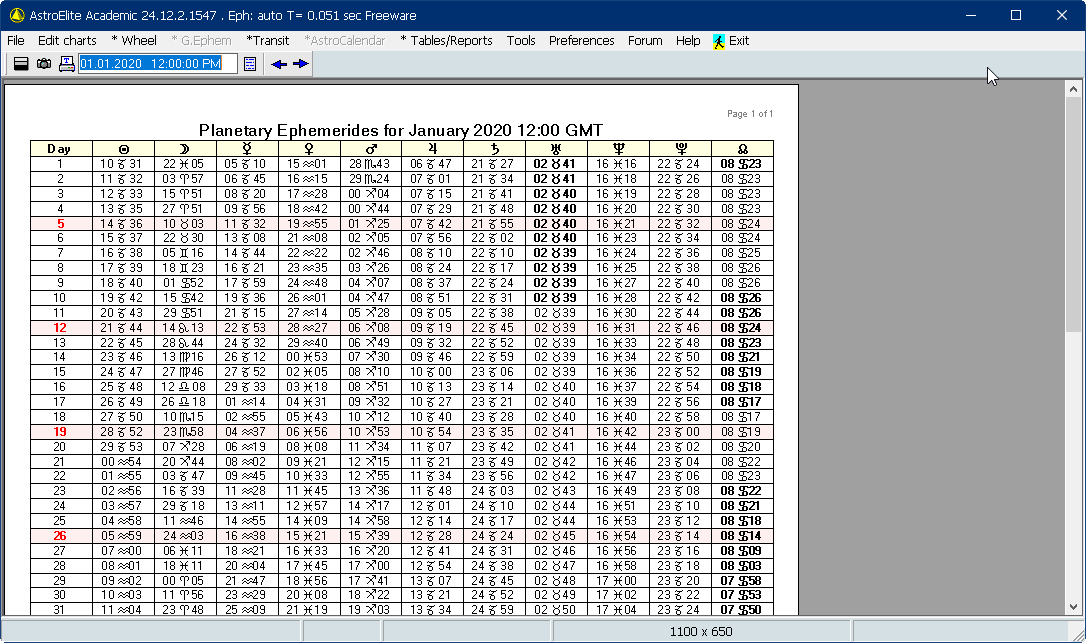Open the Help menu
The height and width of the screenshot is (643, 1086).
(x=688, y=41)
